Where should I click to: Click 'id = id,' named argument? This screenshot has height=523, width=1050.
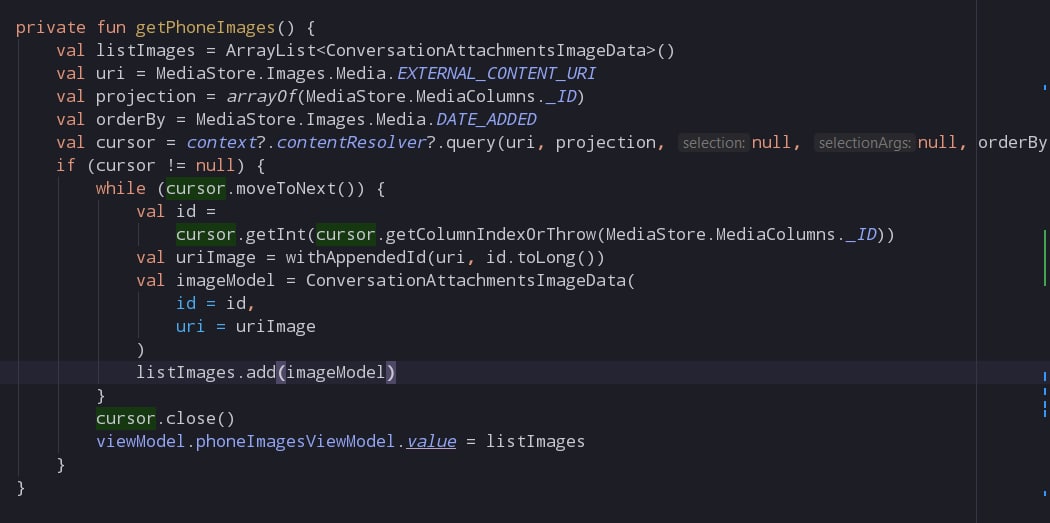click(x=216, y=303)
